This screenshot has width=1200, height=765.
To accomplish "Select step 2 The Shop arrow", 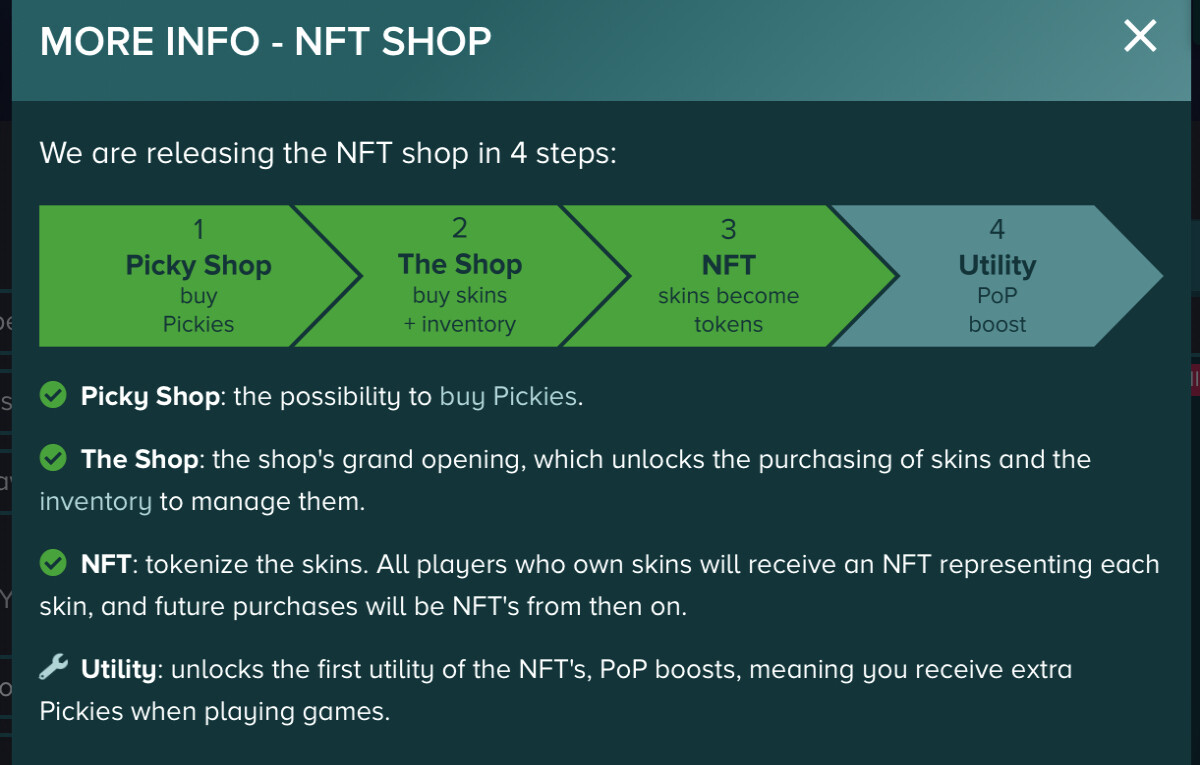I will pos(460,276).
